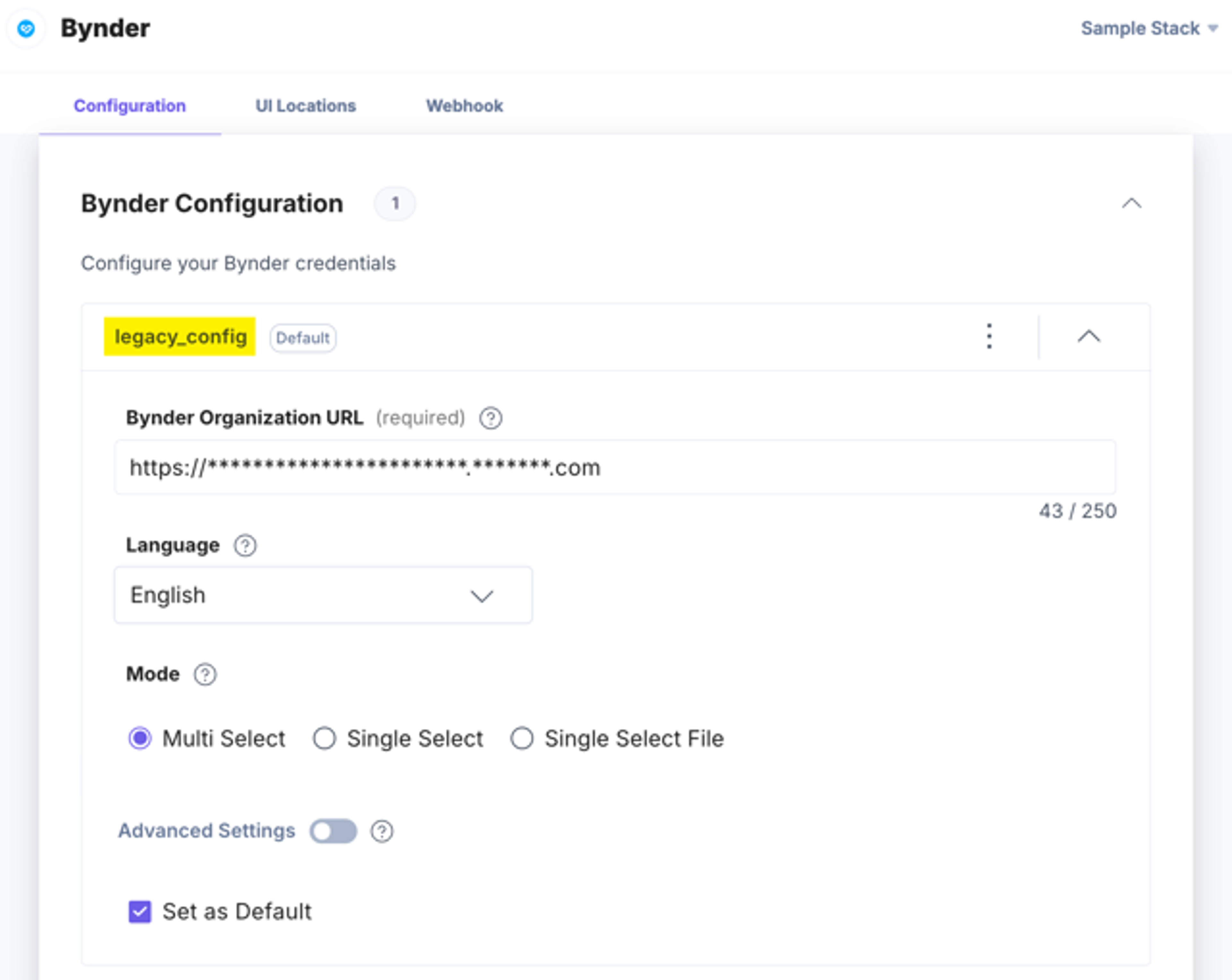Click the Default tag badge

click(x=303, y=338)
